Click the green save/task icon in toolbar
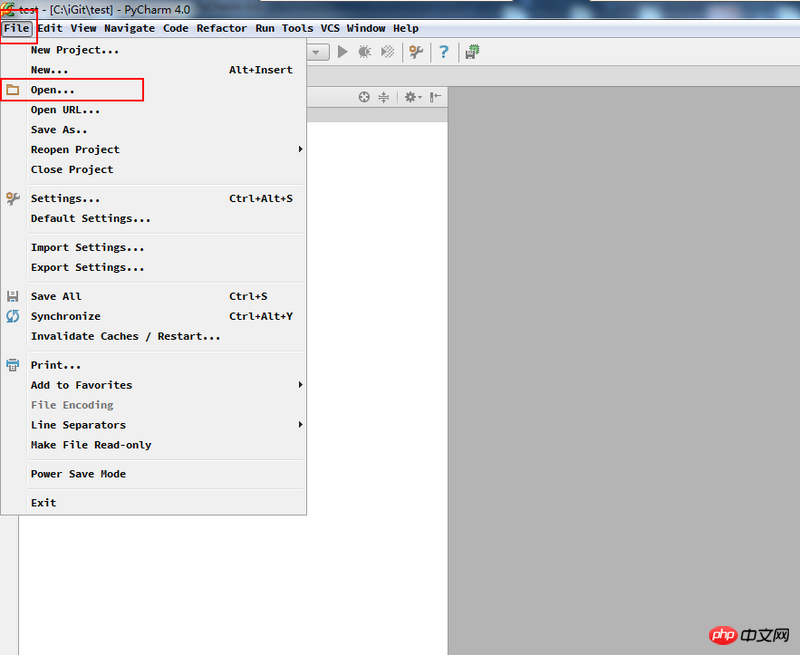800x655 pixels. pos(472,52)
